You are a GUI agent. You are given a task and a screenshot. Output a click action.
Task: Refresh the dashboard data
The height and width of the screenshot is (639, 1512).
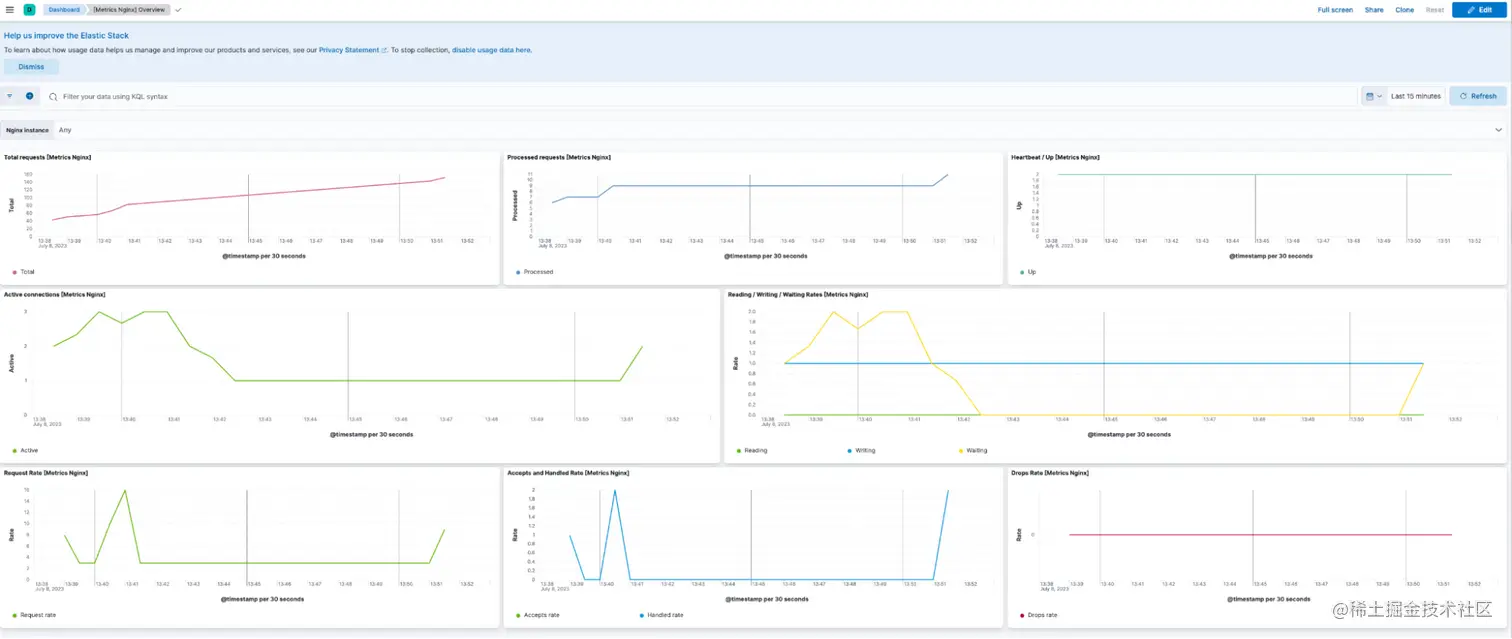pos(1478,96)
